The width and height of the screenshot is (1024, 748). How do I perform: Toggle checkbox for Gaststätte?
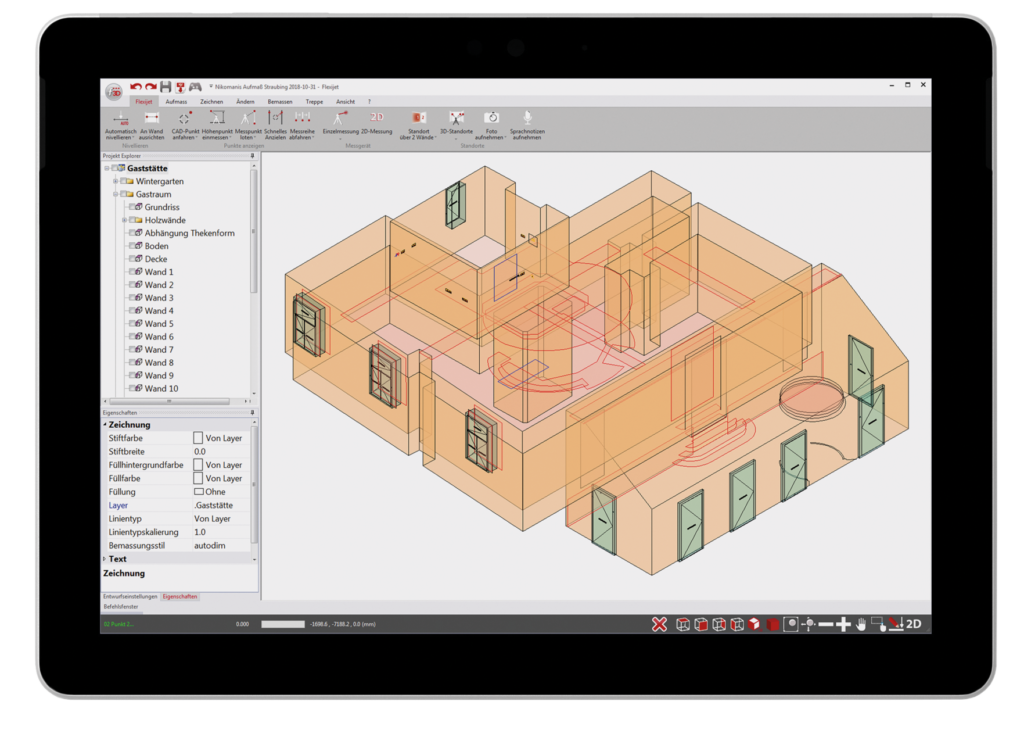point(115,169)
